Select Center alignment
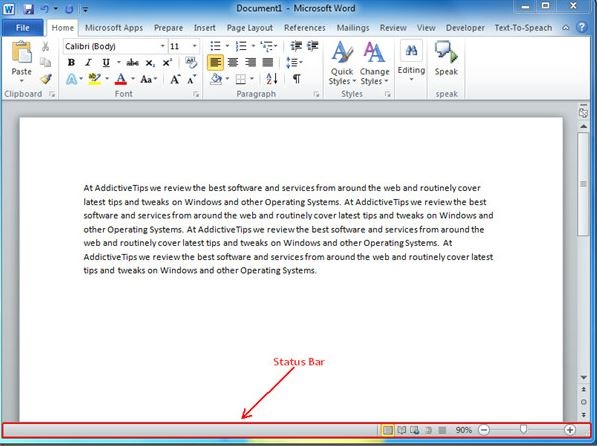 point(233,62)
